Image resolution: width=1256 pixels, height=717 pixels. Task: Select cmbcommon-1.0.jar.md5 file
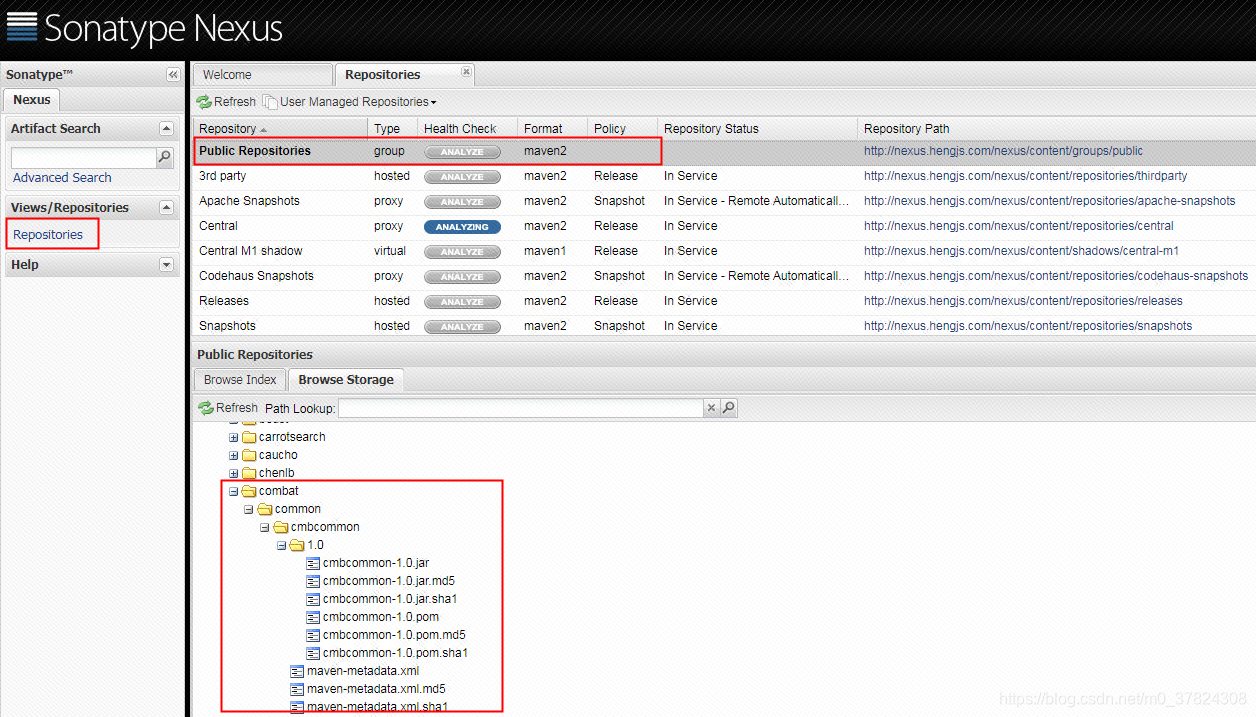[x=389, y=581]
